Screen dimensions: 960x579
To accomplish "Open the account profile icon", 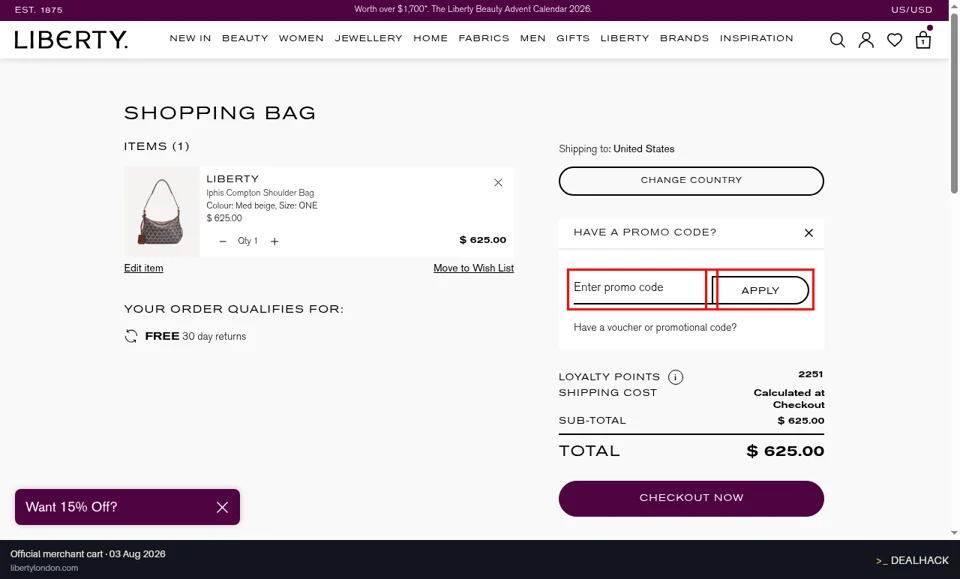I will [x=866, y=40].
